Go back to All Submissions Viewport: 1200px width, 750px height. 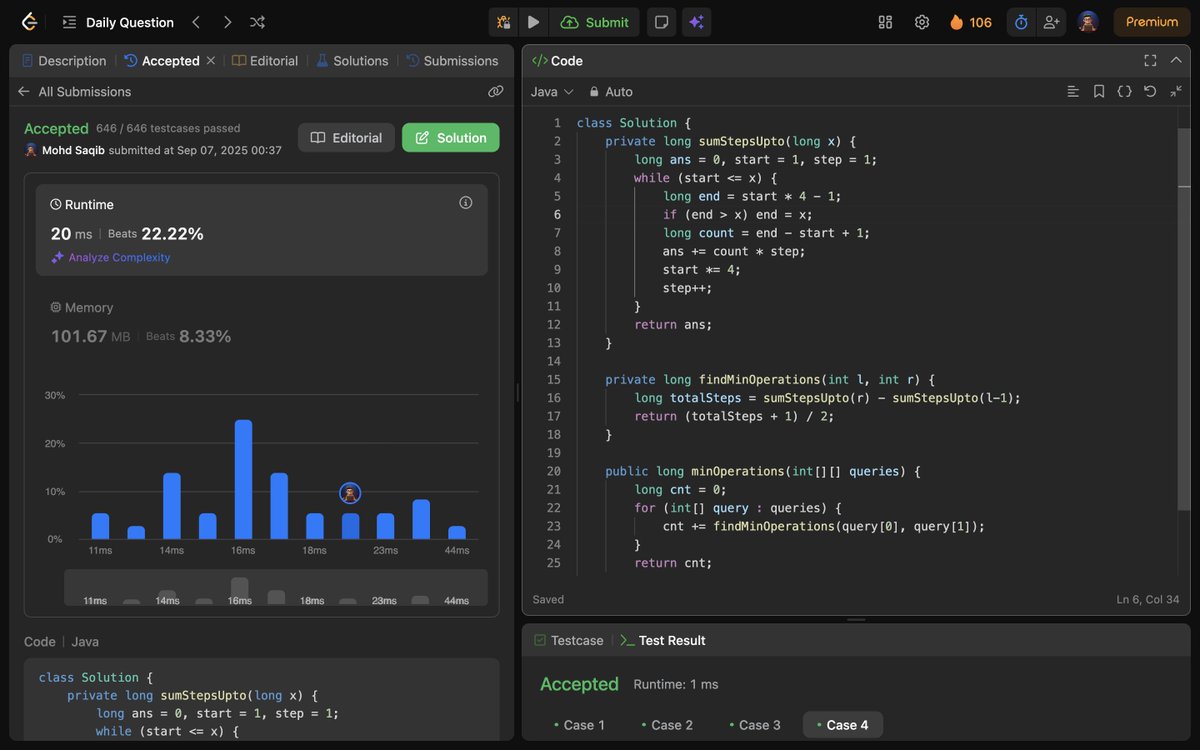pos(74,92)
